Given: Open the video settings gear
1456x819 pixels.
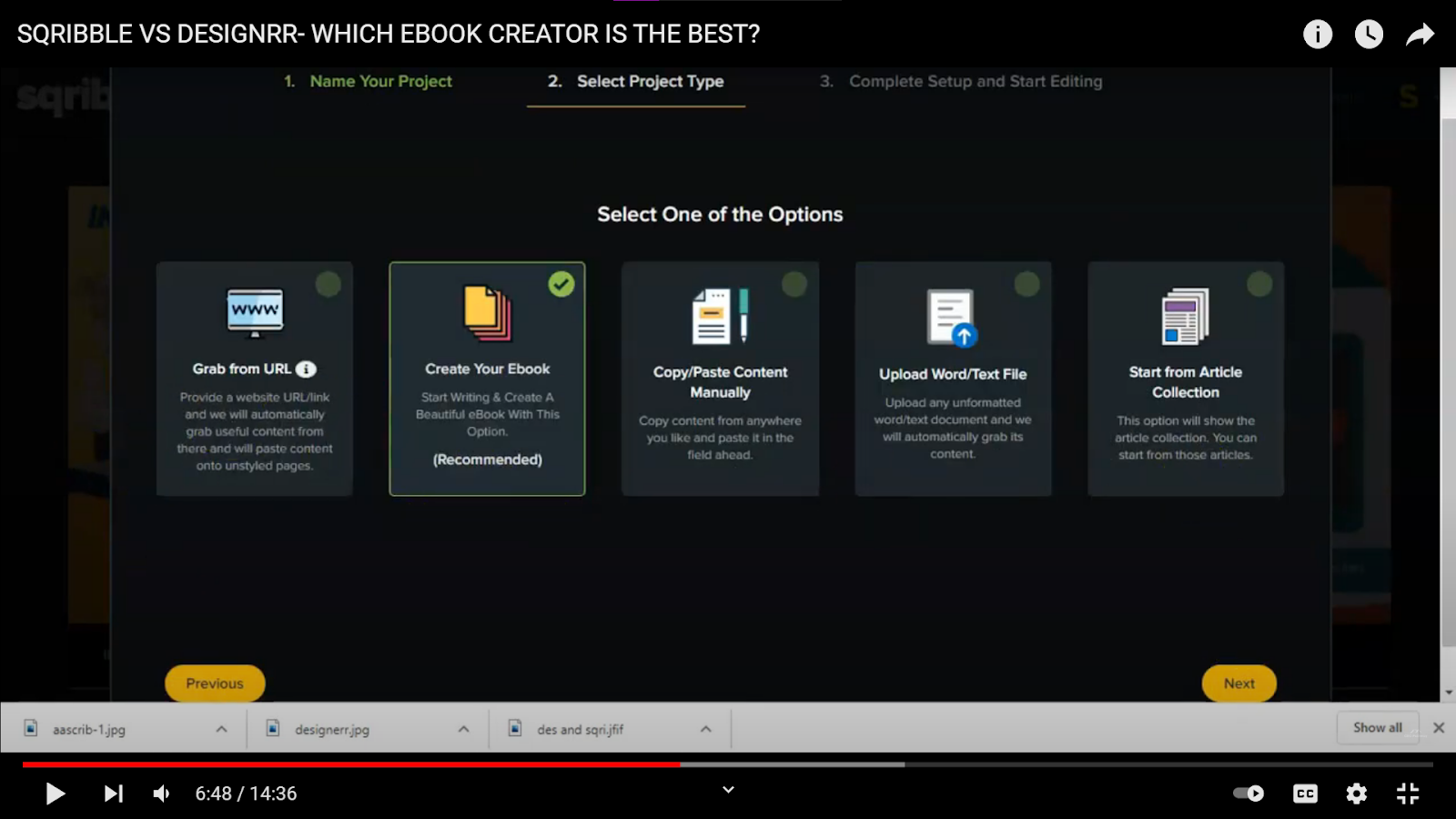Looking at the screenshot, I should coord(1357,794).
